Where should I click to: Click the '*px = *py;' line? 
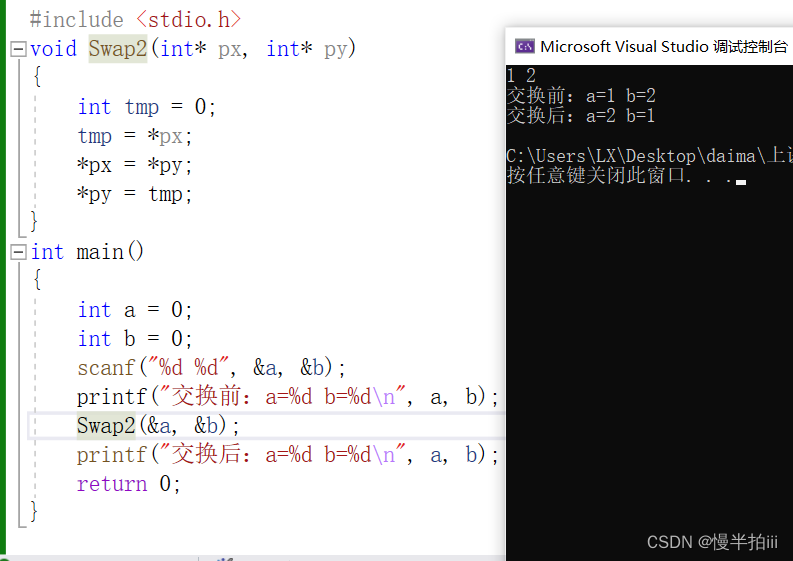[x=135, y=165]
